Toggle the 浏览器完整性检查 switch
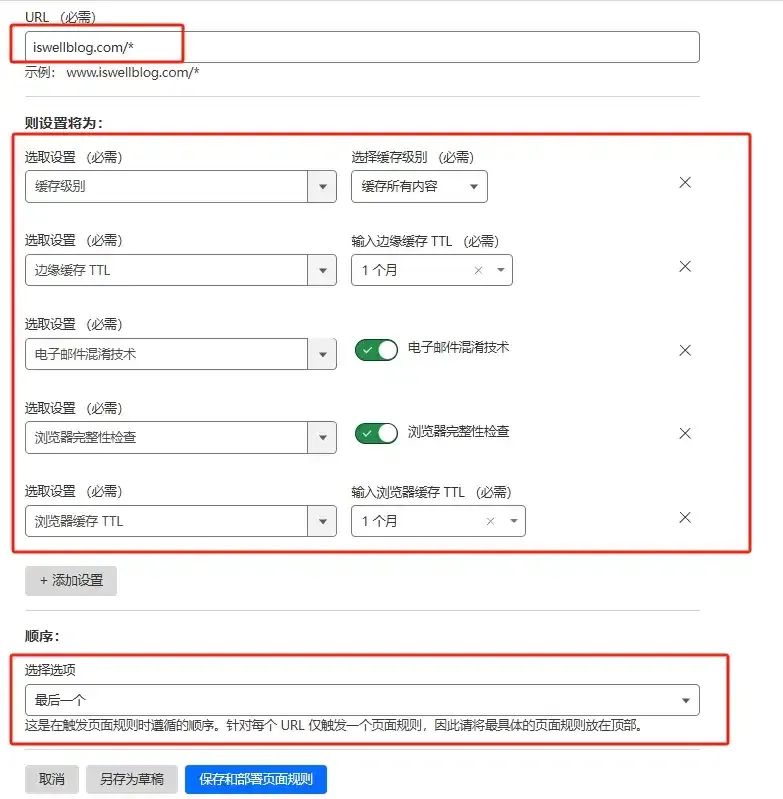Screen dimensions: 783x799 click(x=376, y=434)
